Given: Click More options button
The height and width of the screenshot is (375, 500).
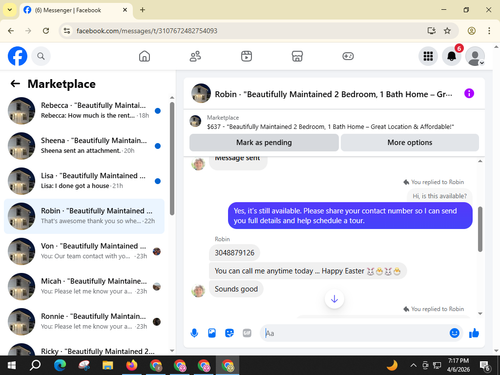Looking at the screenshot, I should 410,143.
